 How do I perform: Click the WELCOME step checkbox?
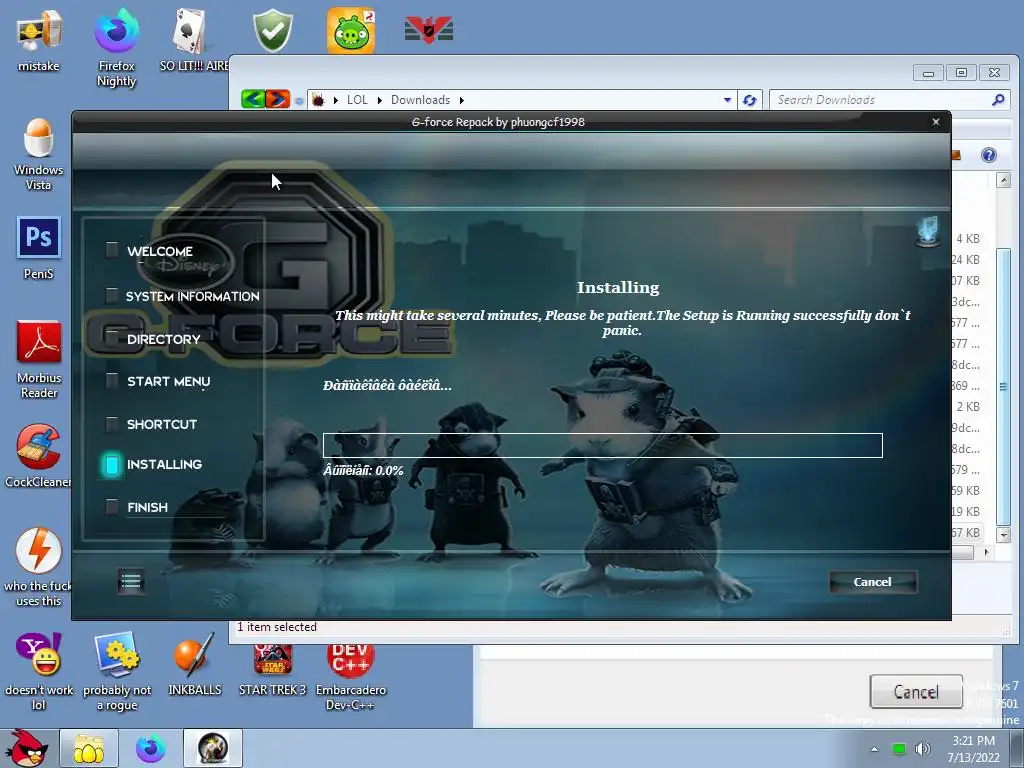pyautogui.click(x=112, y=249)
